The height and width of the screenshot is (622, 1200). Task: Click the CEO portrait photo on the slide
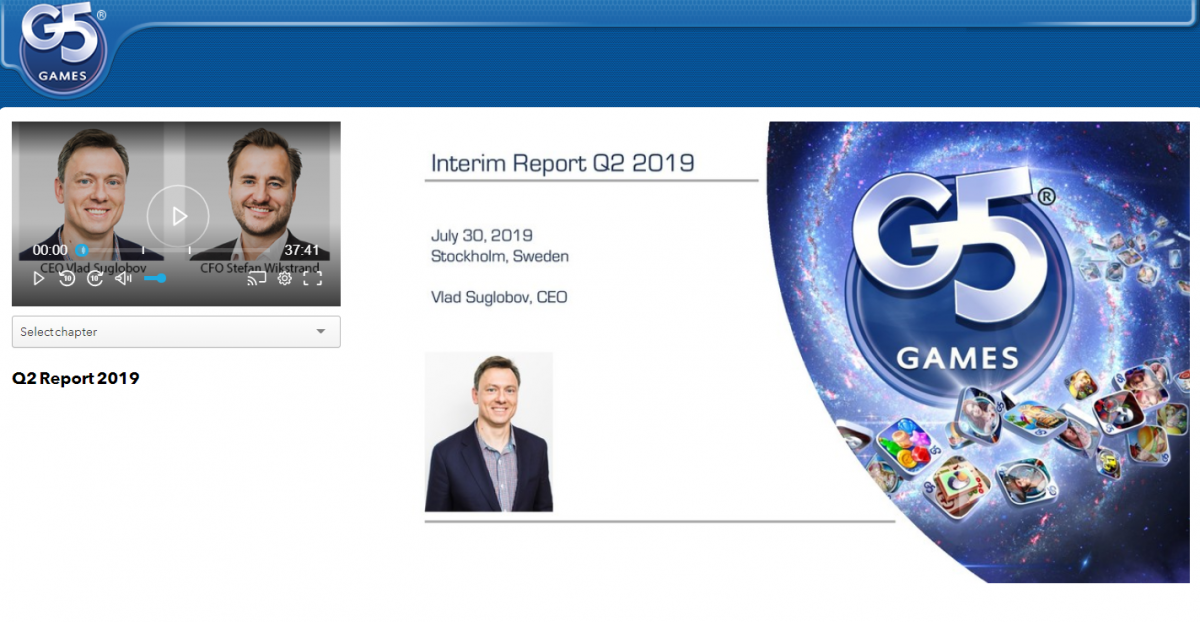489,432
